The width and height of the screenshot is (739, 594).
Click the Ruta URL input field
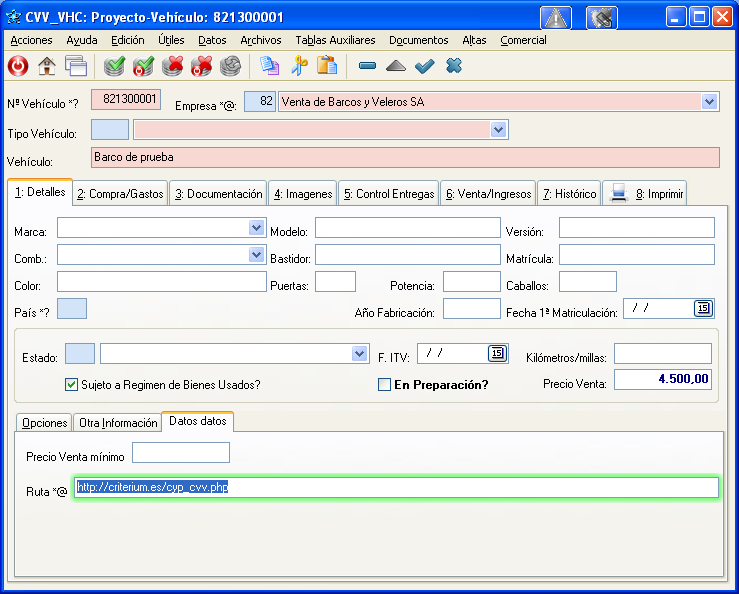tap(396, 488)
